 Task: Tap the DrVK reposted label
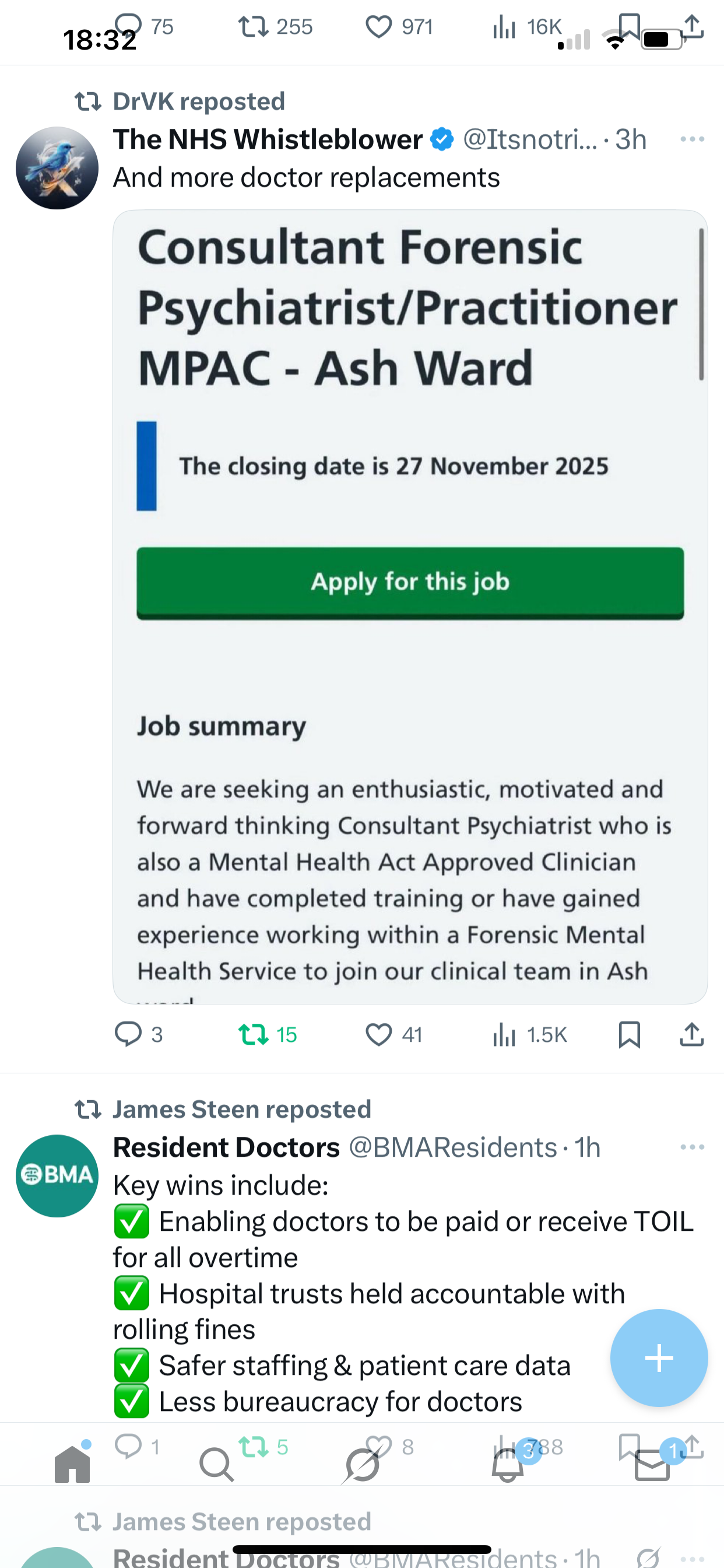pyautogui.click(x=198, y=101)
